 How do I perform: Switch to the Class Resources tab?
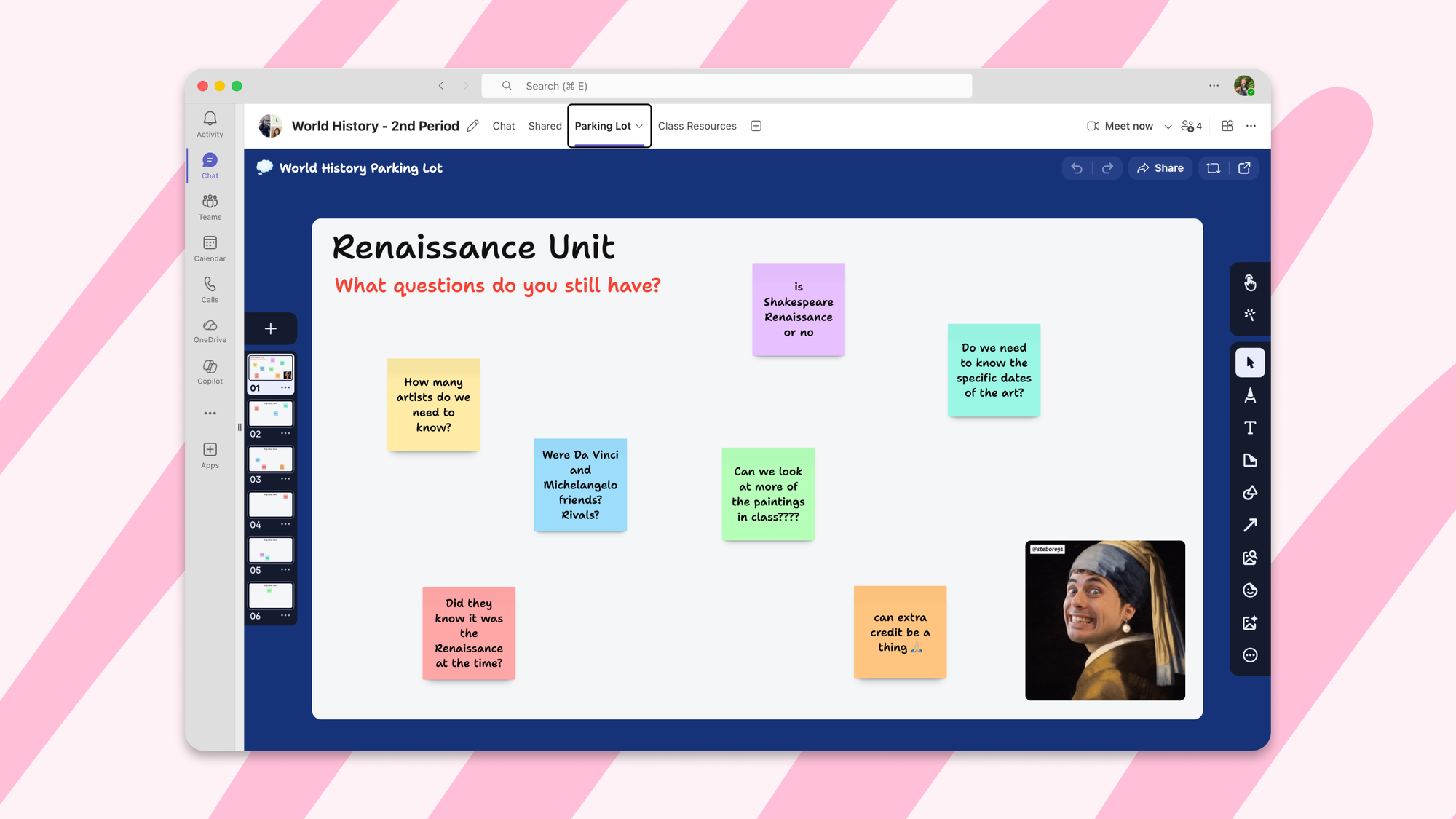pos(697,125)
